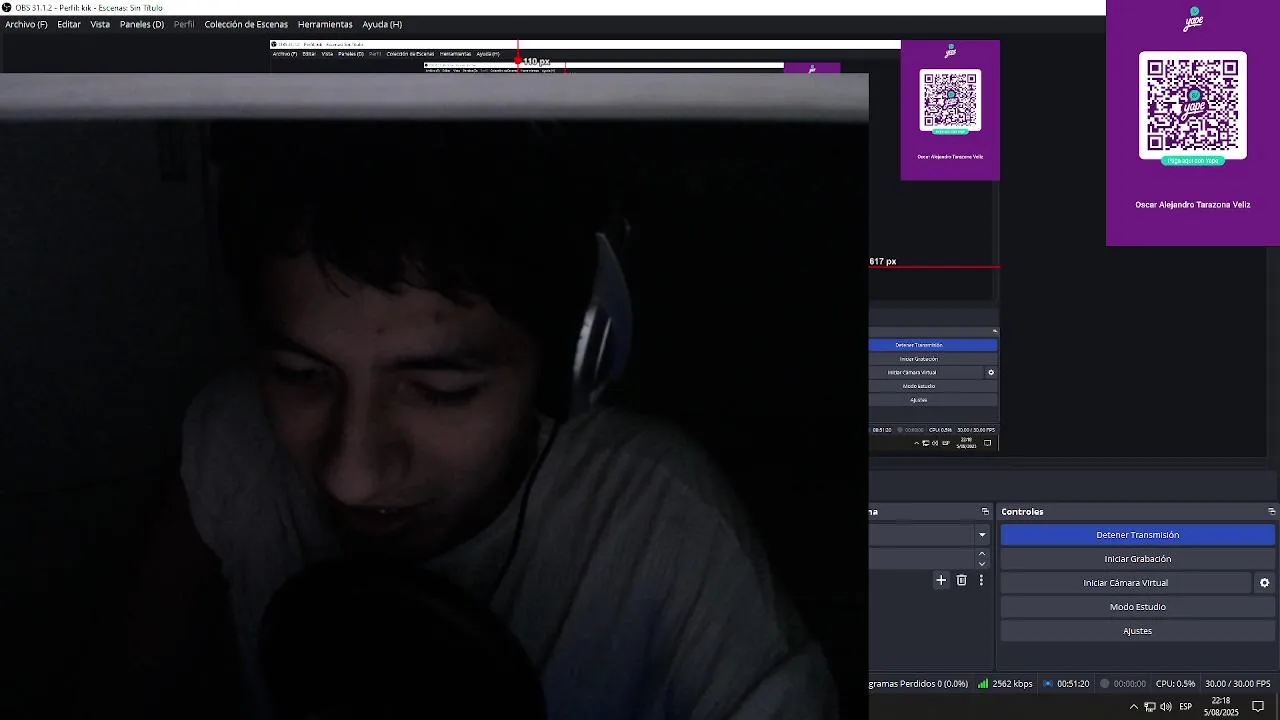
Task: Click the Detener Transmisión button
Action: coord(1137,535)
